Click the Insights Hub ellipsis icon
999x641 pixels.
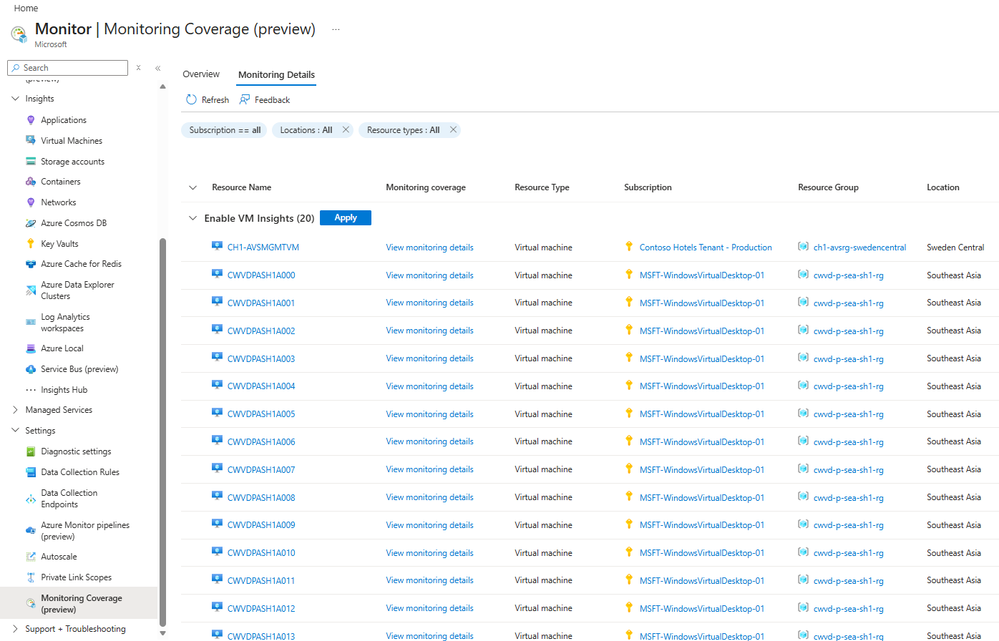[31, 390]
